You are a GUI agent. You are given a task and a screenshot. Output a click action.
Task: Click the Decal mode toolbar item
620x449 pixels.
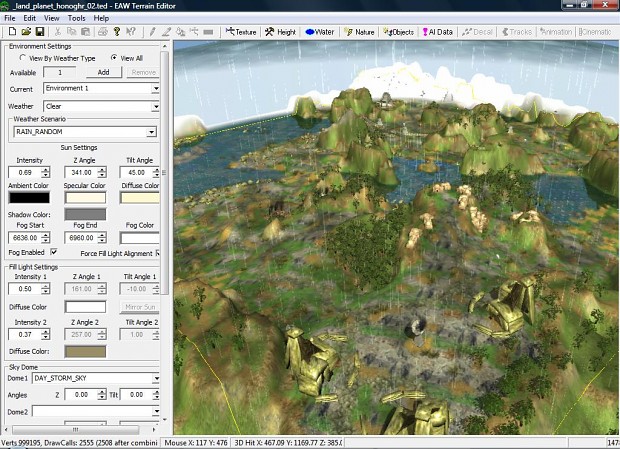click(477, 32)
